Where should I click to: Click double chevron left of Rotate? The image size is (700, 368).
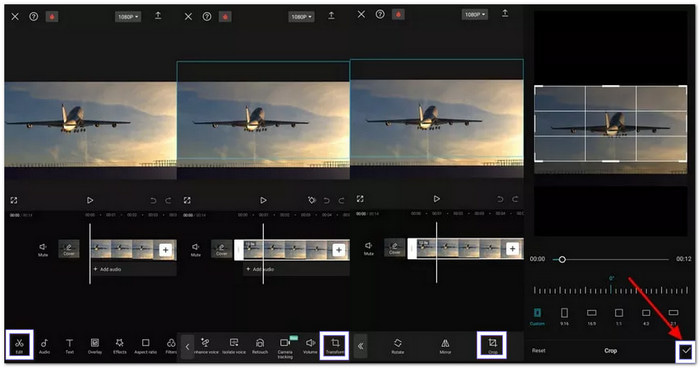pos(360,346)
